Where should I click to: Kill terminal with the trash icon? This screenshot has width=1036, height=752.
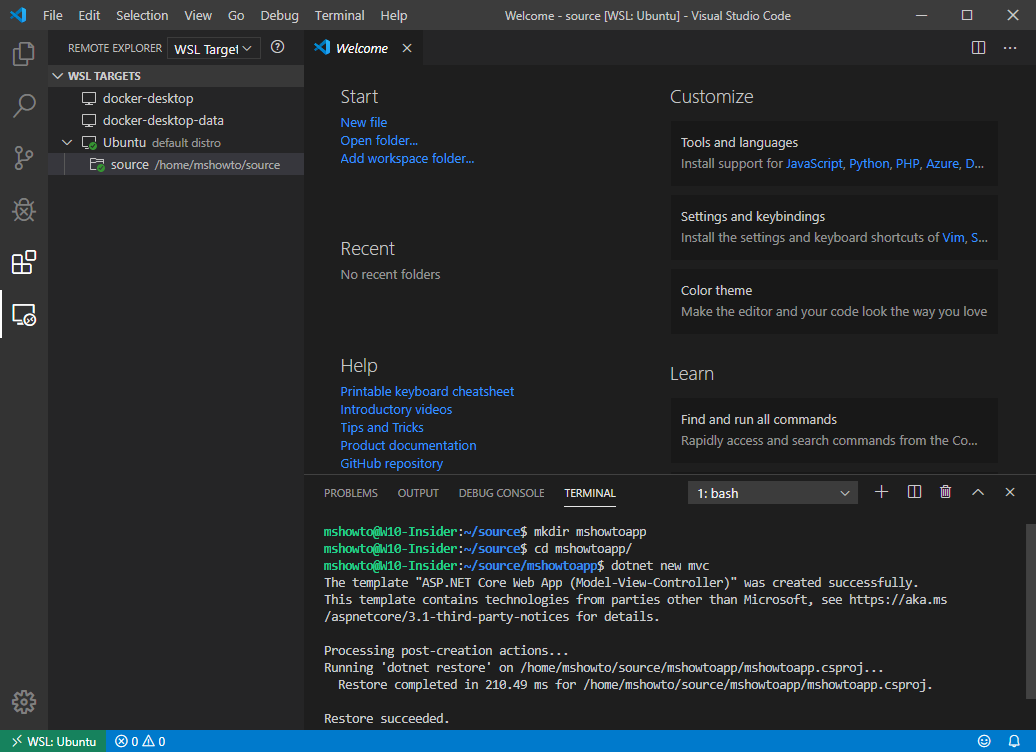coord(945,492)
